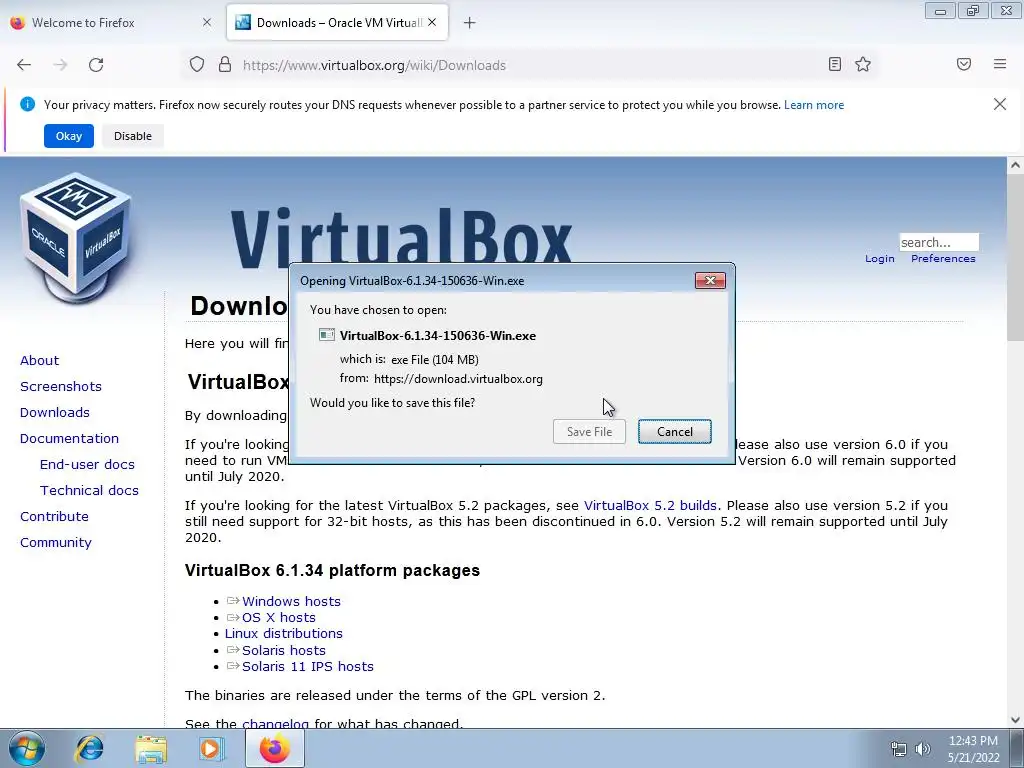Click the Solaris 11 IPS hosts link
The image size is (1024, 768).
(308, 667)
